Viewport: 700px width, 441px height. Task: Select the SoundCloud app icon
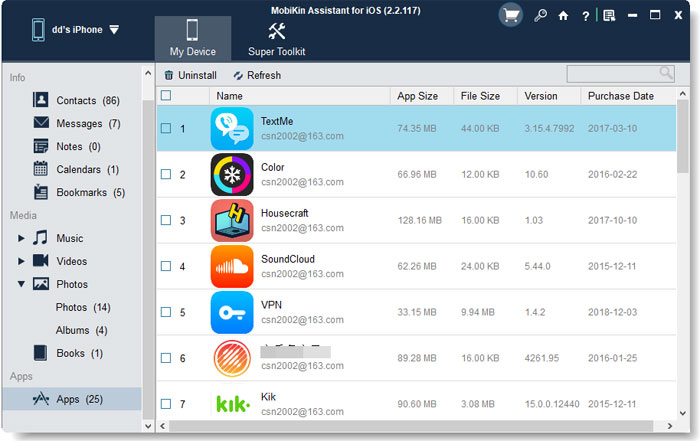(232, 266)
